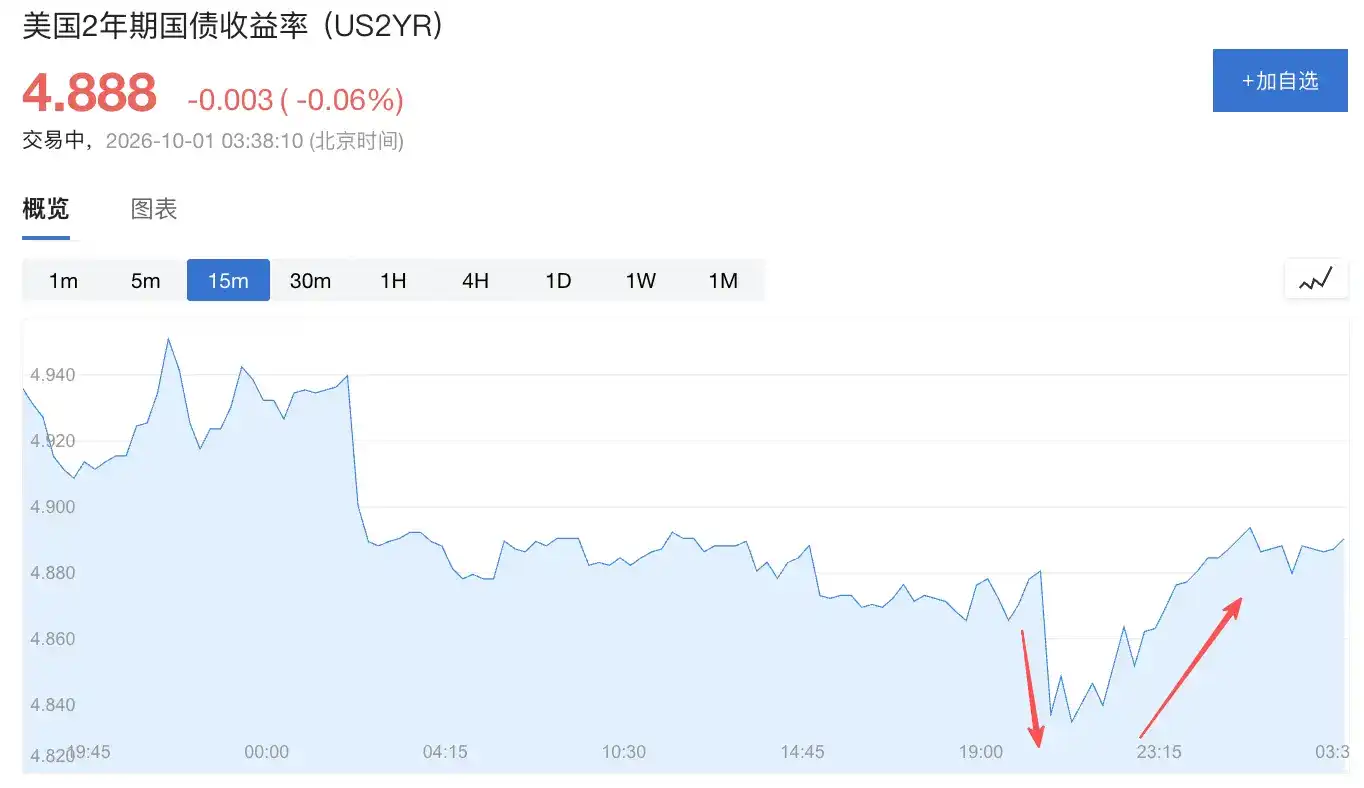This screenshot has width=1364, height=788.
Task: Click the chart at the 19:00 time label
Action: 980,752
